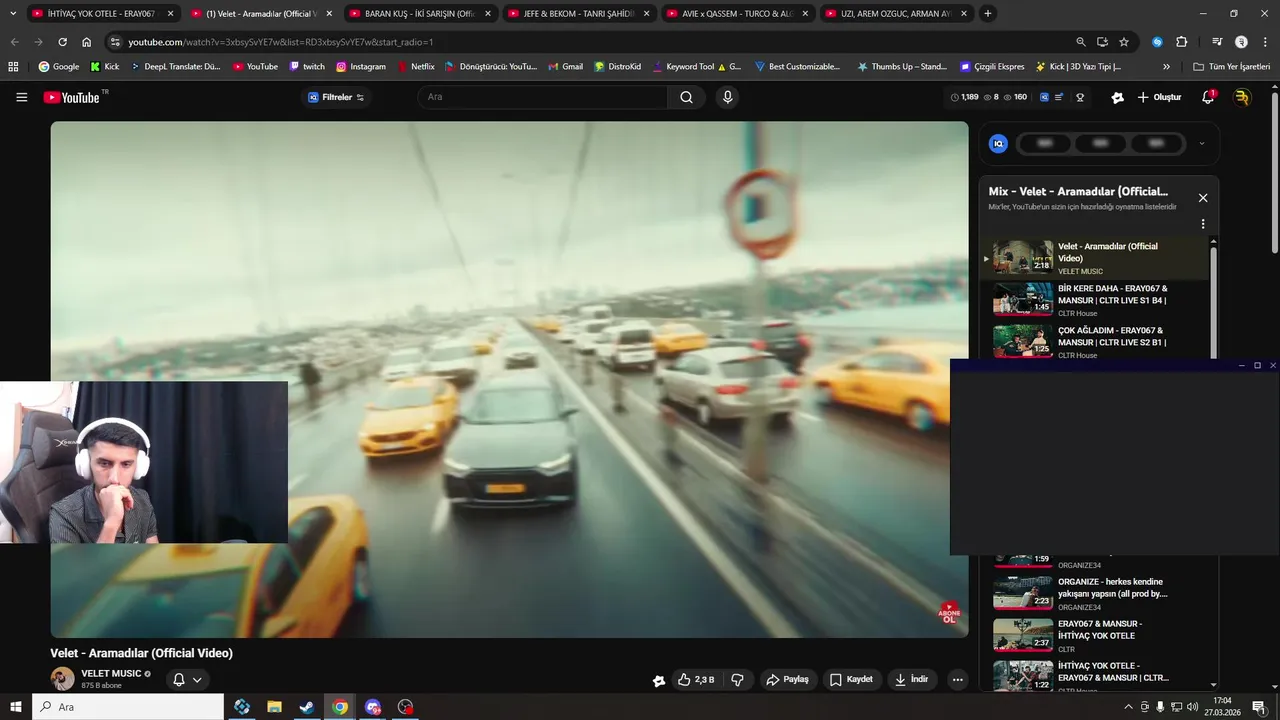Close the Mix playlist panel
1280x720 pixels.
click(x=1203, y=198)
